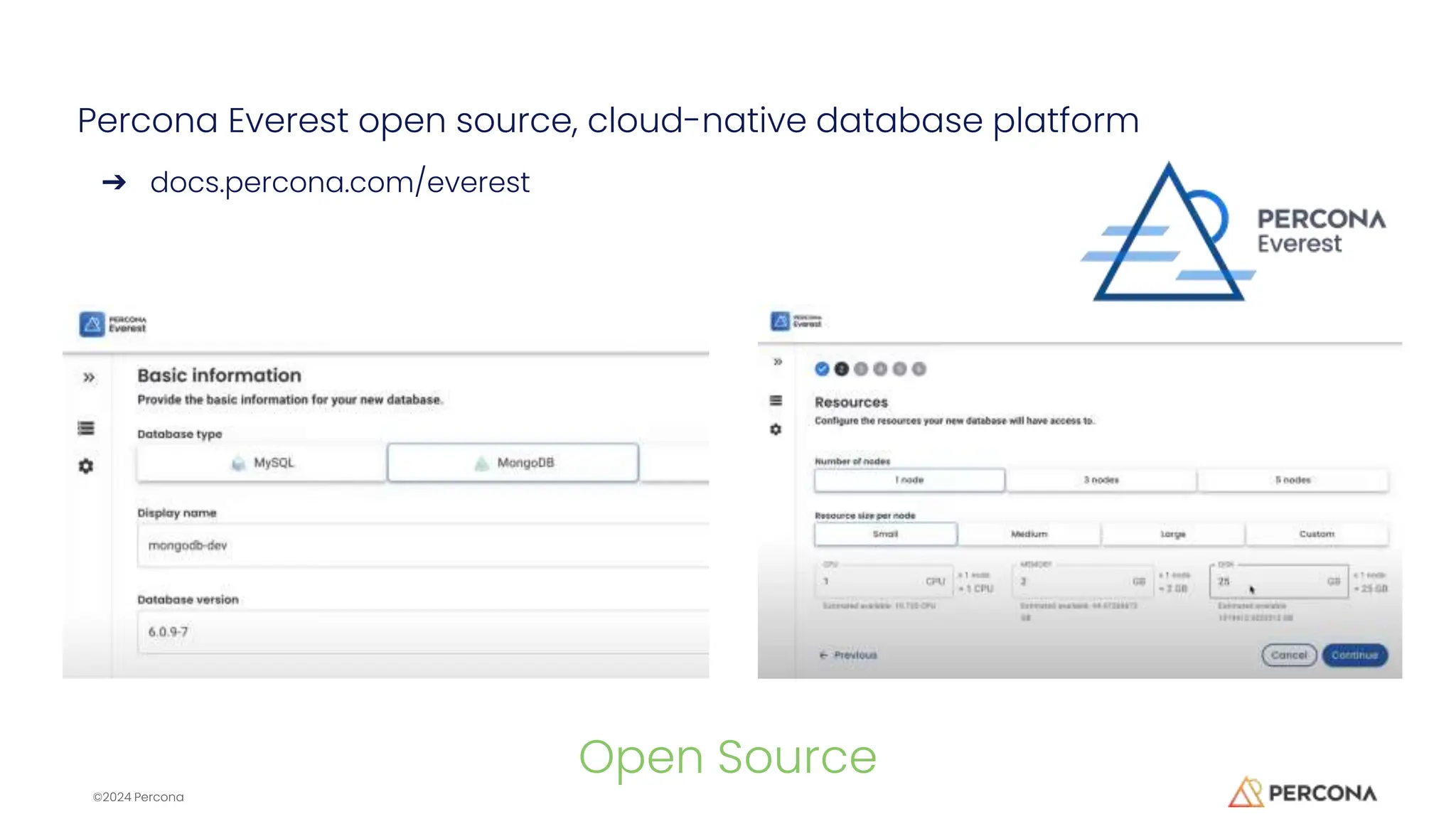Select MongoDB as the database type
The image size is (1456, 819).
click(513, 463)
